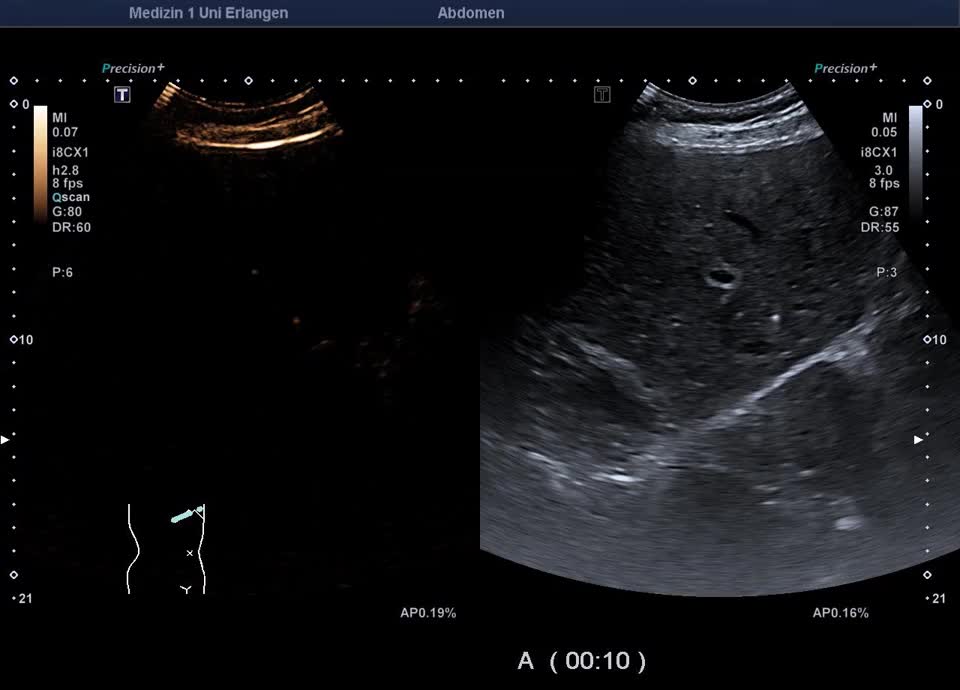Click the AP0.19% acoustic power readout
Viewport: 960px width, 690px height.
[428, 613]
